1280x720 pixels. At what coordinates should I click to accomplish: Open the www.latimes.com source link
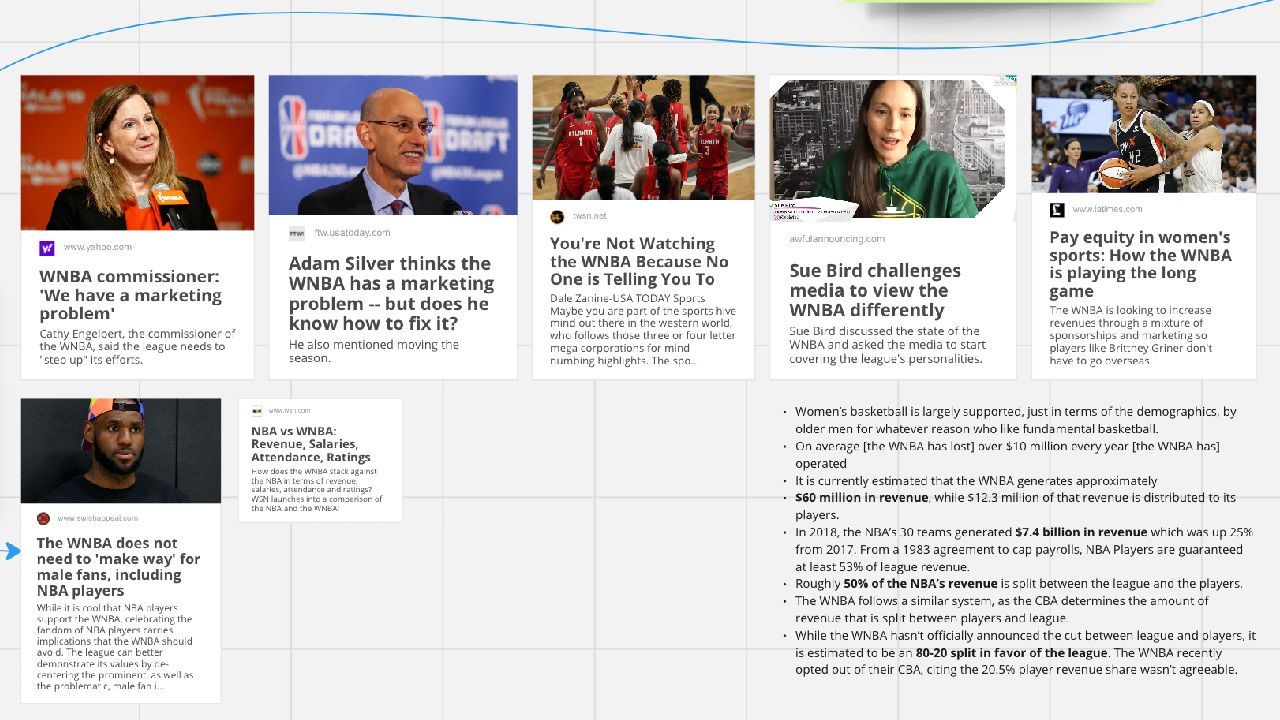(1107, 209)
